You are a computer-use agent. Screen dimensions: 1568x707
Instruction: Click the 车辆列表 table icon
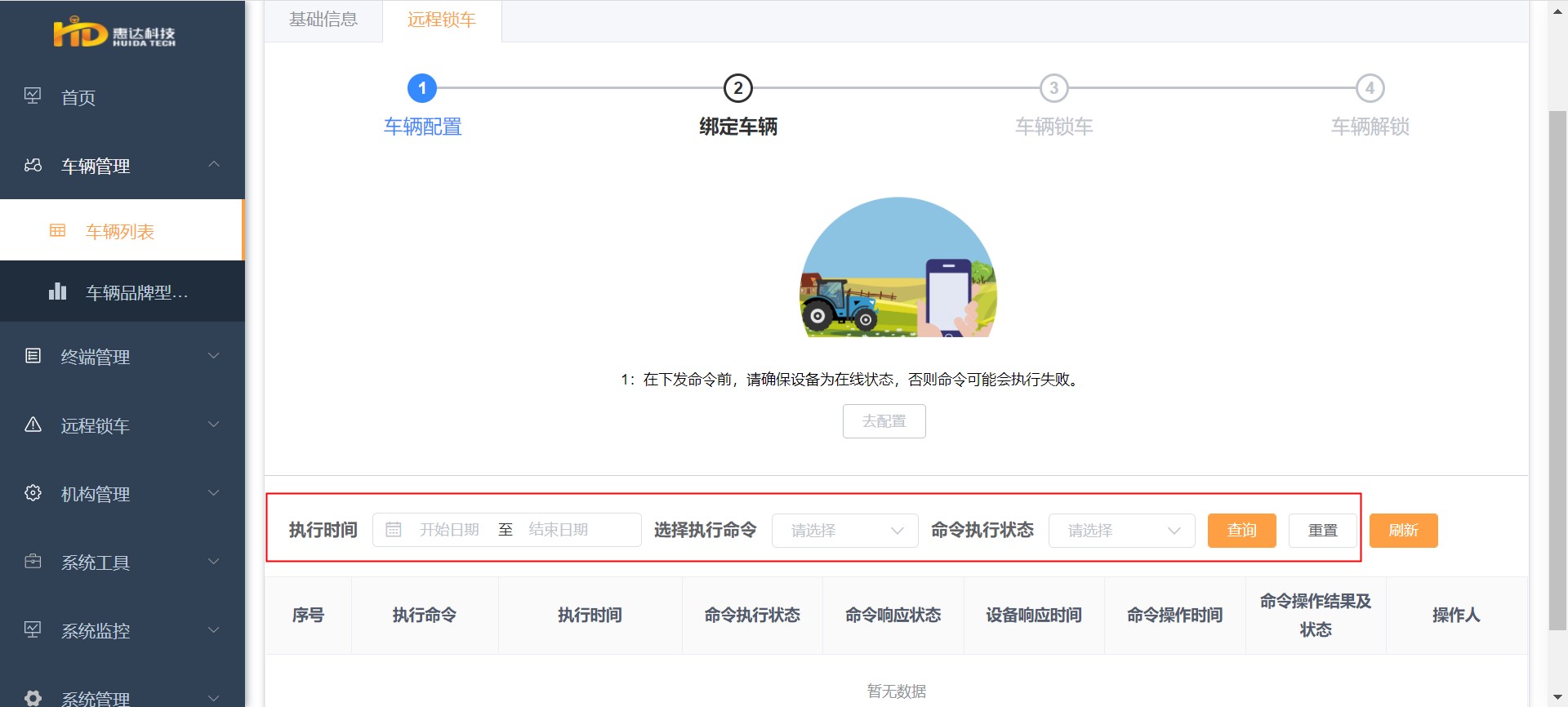[57, 230]
